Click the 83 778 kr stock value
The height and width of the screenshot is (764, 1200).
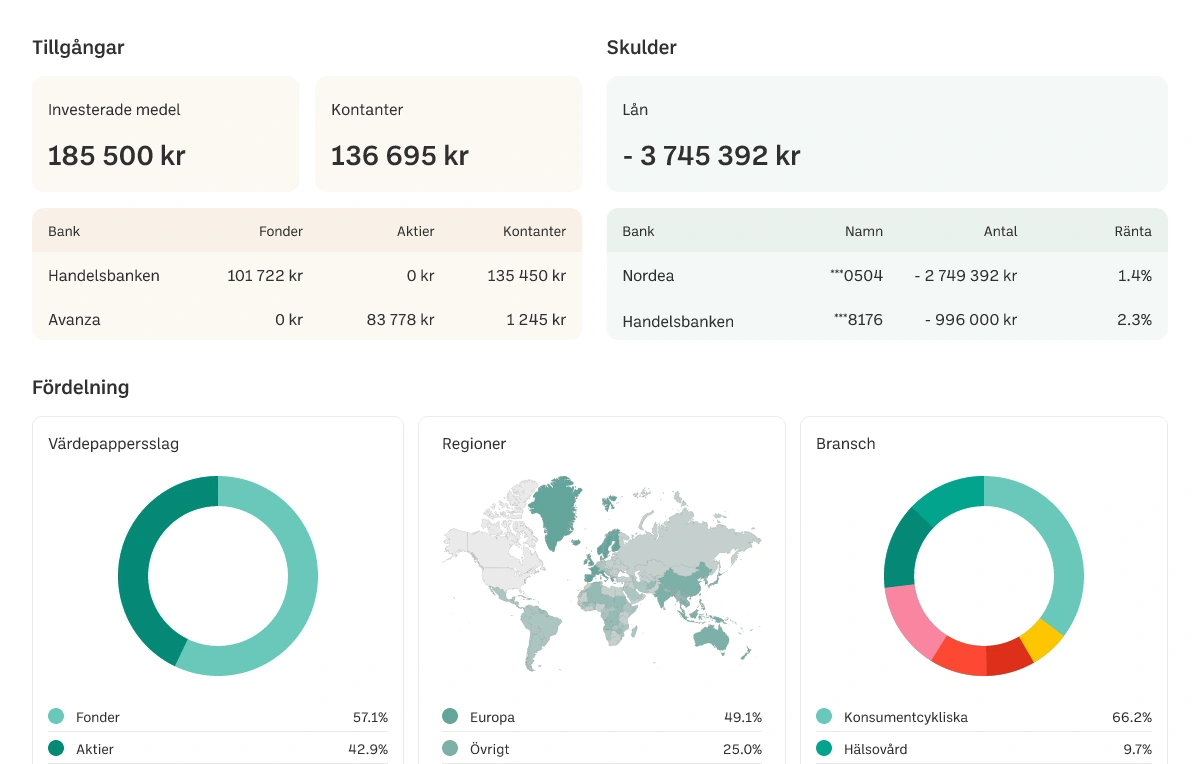(x=401, y=320)
